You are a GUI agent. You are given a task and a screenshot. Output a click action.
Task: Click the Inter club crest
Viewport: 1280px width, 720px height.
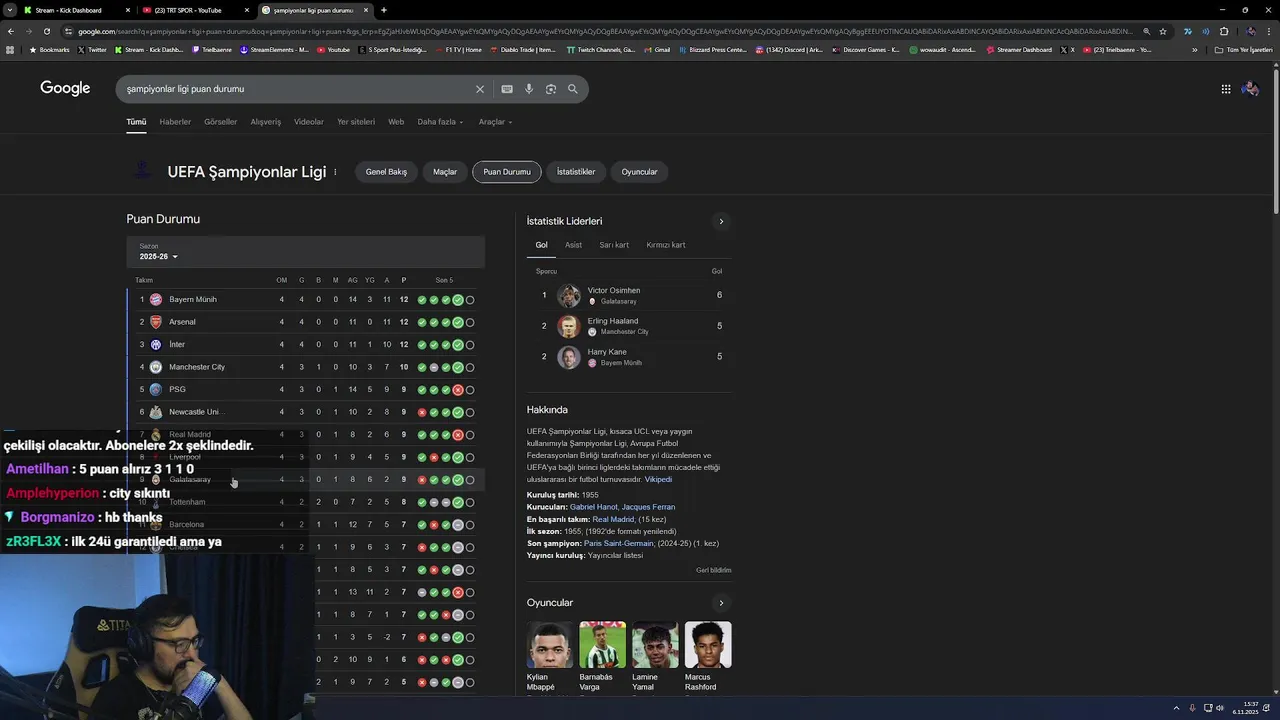[x=155, y=344]
